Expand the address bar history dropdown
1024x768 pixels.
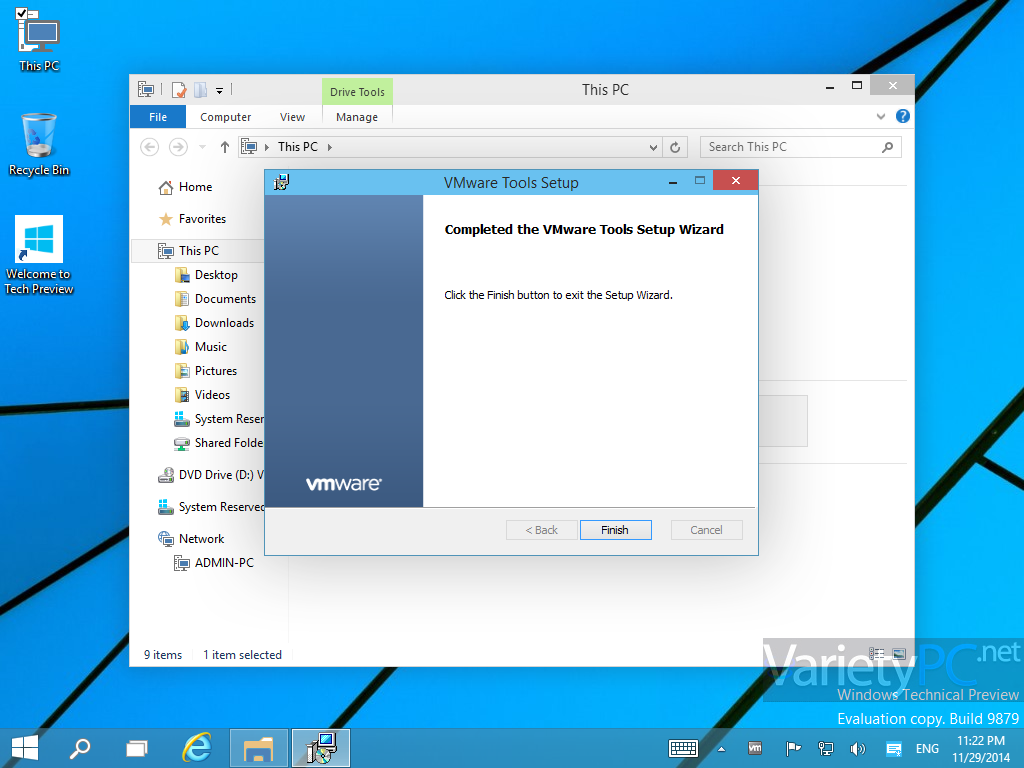point(653,148)
